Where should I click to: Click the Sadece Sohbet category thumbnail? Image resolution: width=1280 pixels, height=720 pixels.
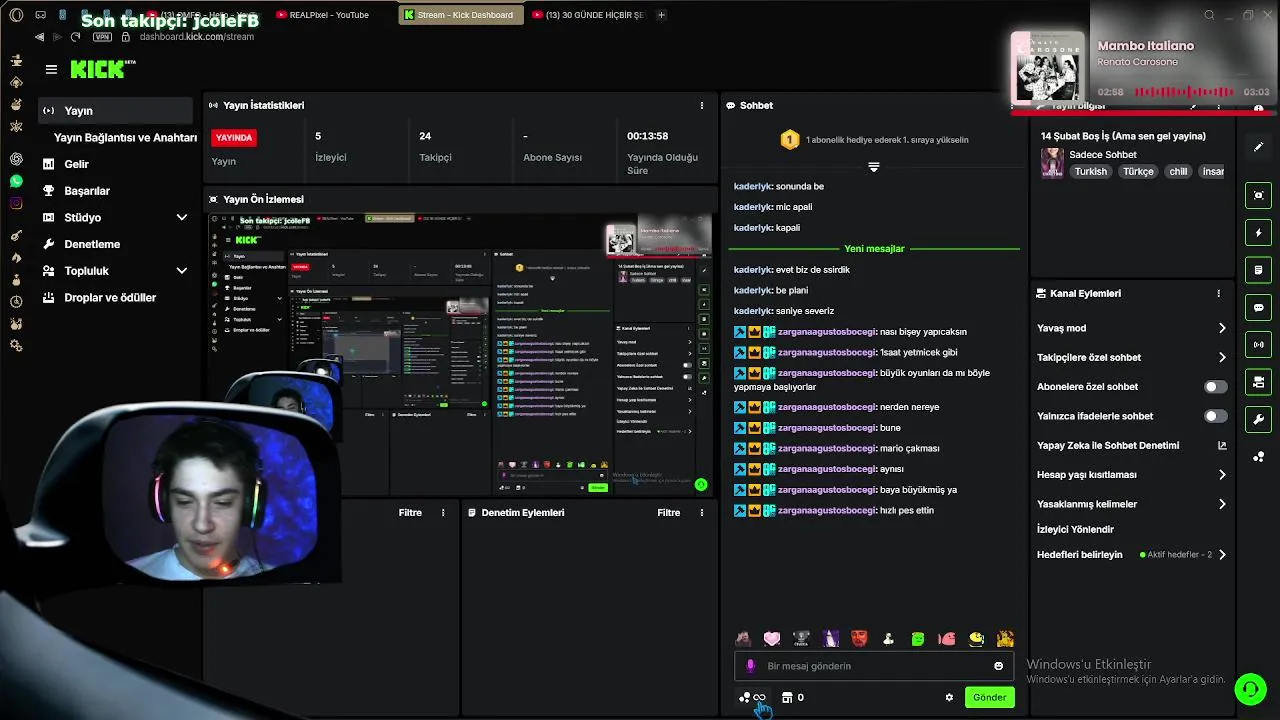pos(1052,163)
